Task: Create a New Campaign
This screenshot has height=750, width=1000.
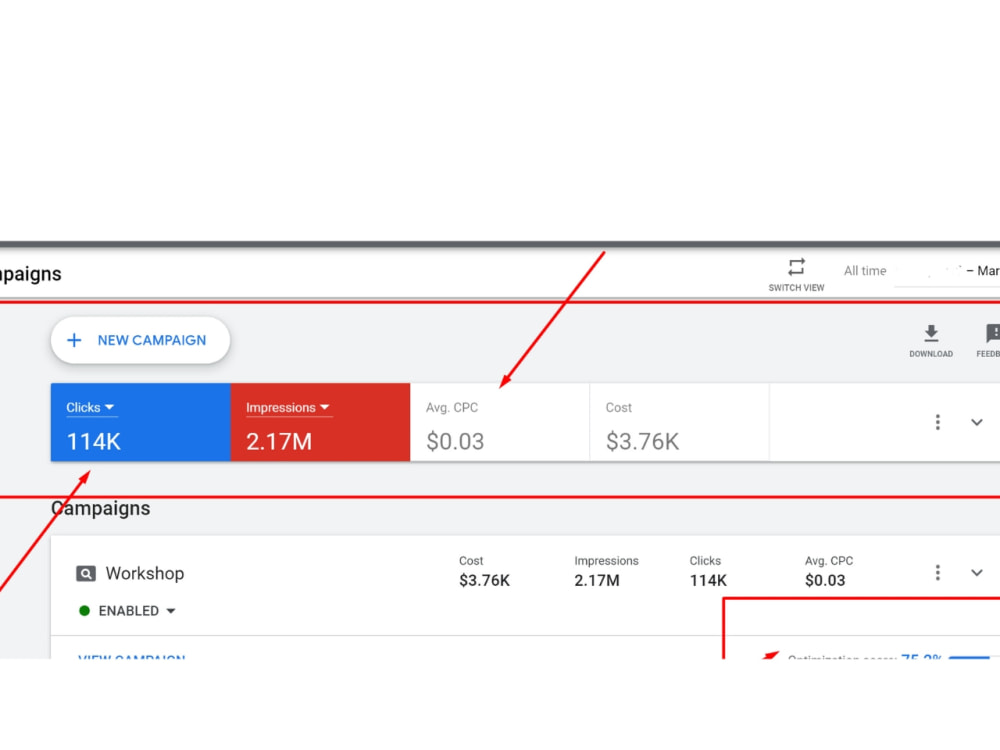Action: tap(140, 340)
